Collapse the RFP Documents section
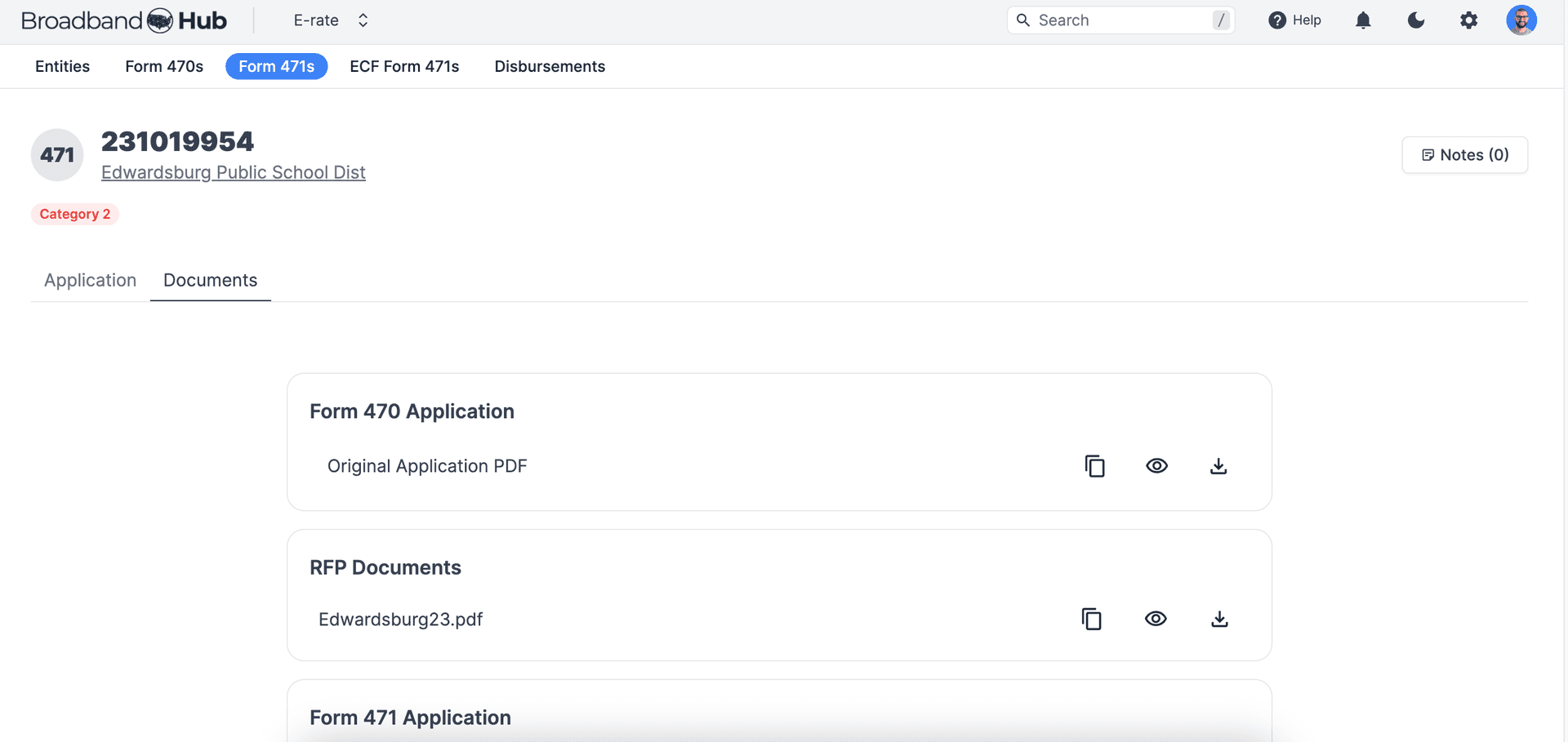Image resolution: width=1568 pixels, height=742 pixels. click(385, 566)
